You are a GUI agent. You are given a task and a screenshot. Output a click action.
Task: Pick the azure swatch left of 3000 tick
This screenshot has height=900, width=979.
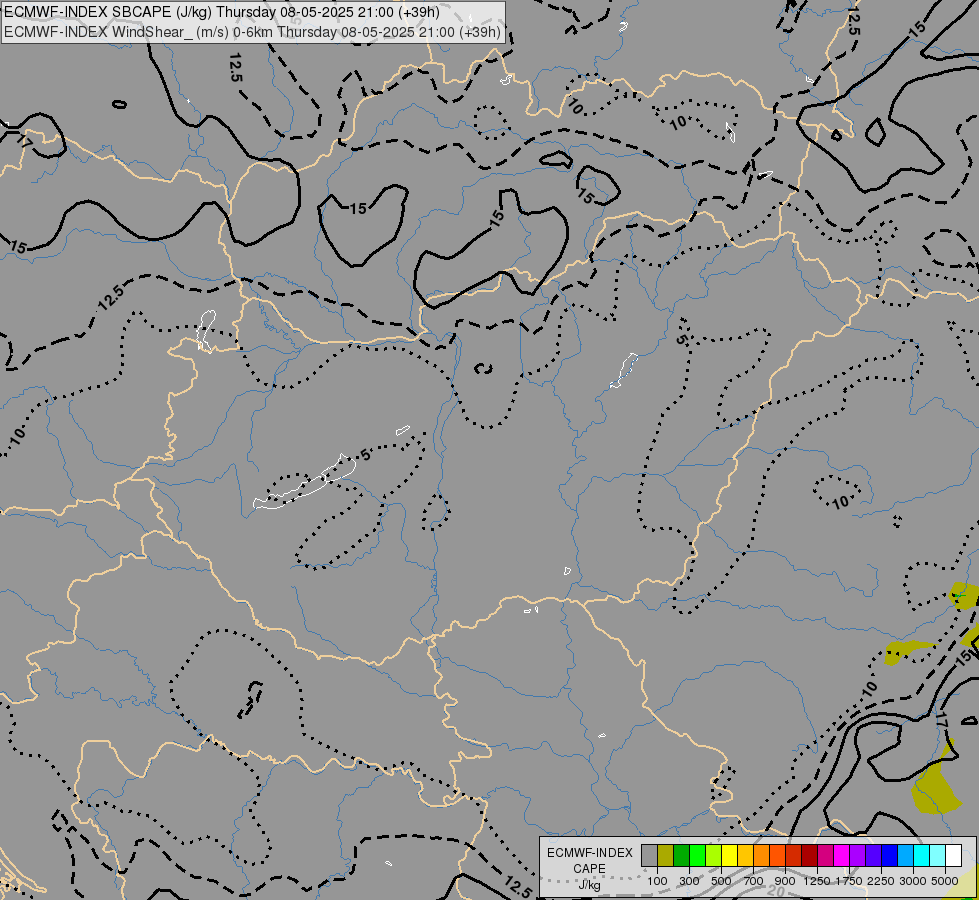(906, 856)
